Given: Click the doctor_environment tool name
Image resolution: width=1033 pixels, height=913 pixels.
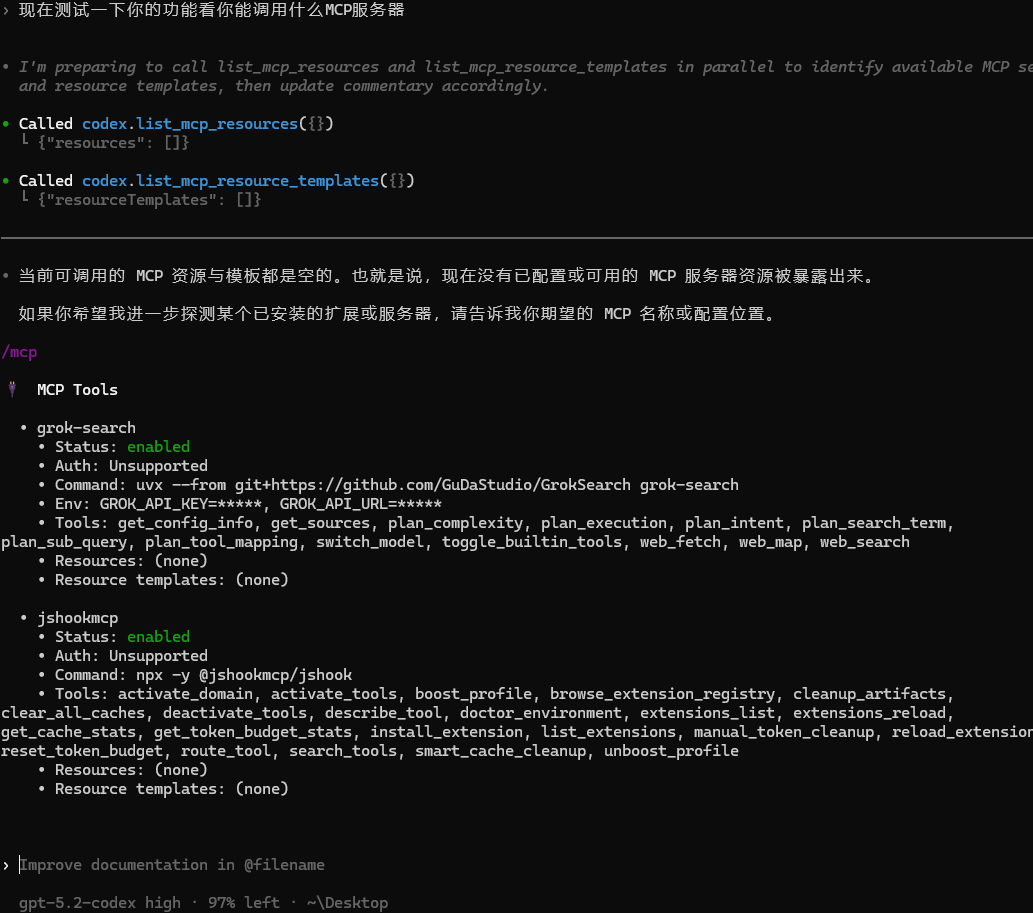Looking at the screenshot, I should tap(540, 713).
